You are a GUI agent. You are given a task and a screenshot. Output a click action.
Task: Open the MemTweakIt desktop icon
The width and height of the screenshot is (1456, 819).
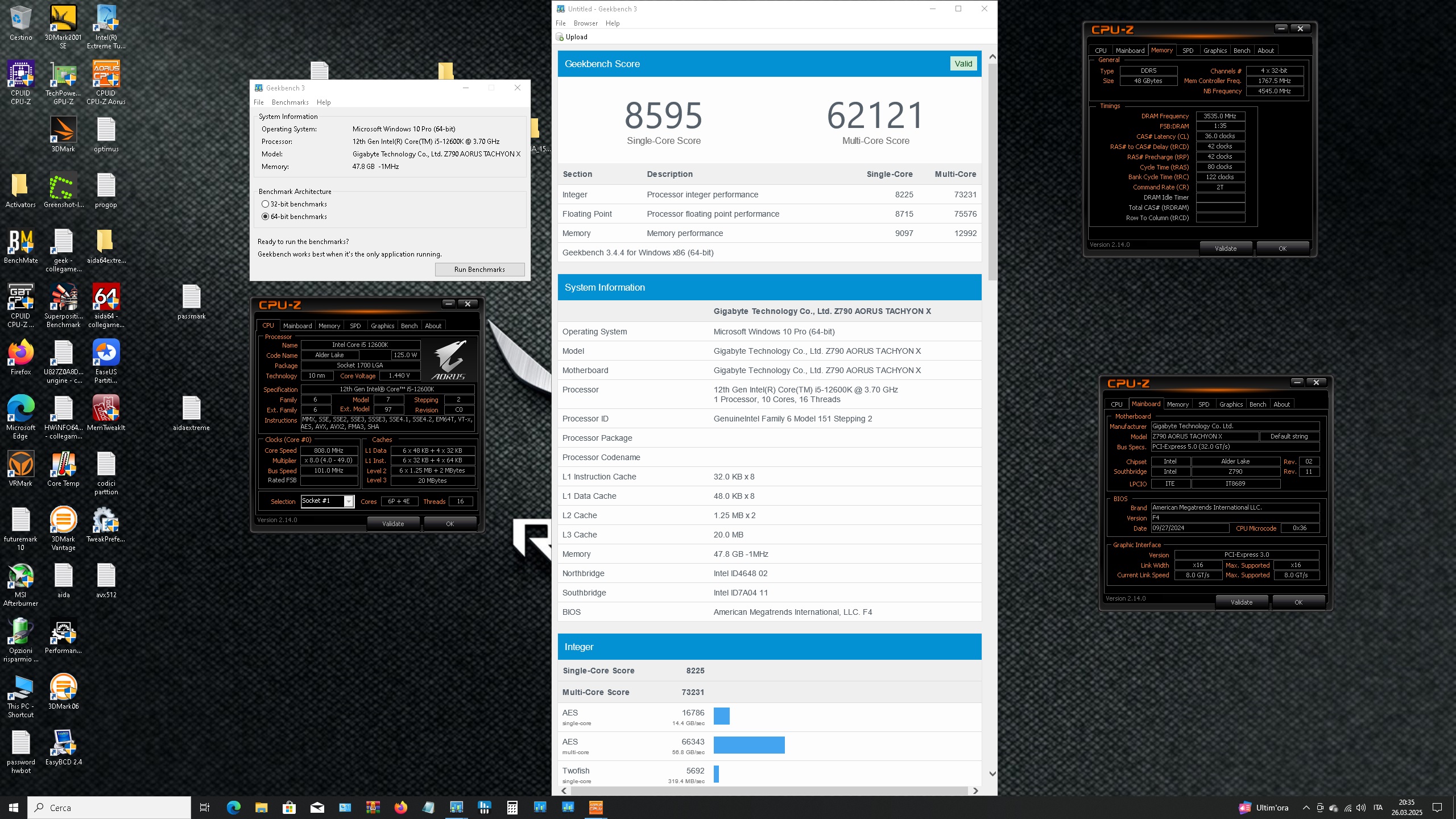pos(106,413)
